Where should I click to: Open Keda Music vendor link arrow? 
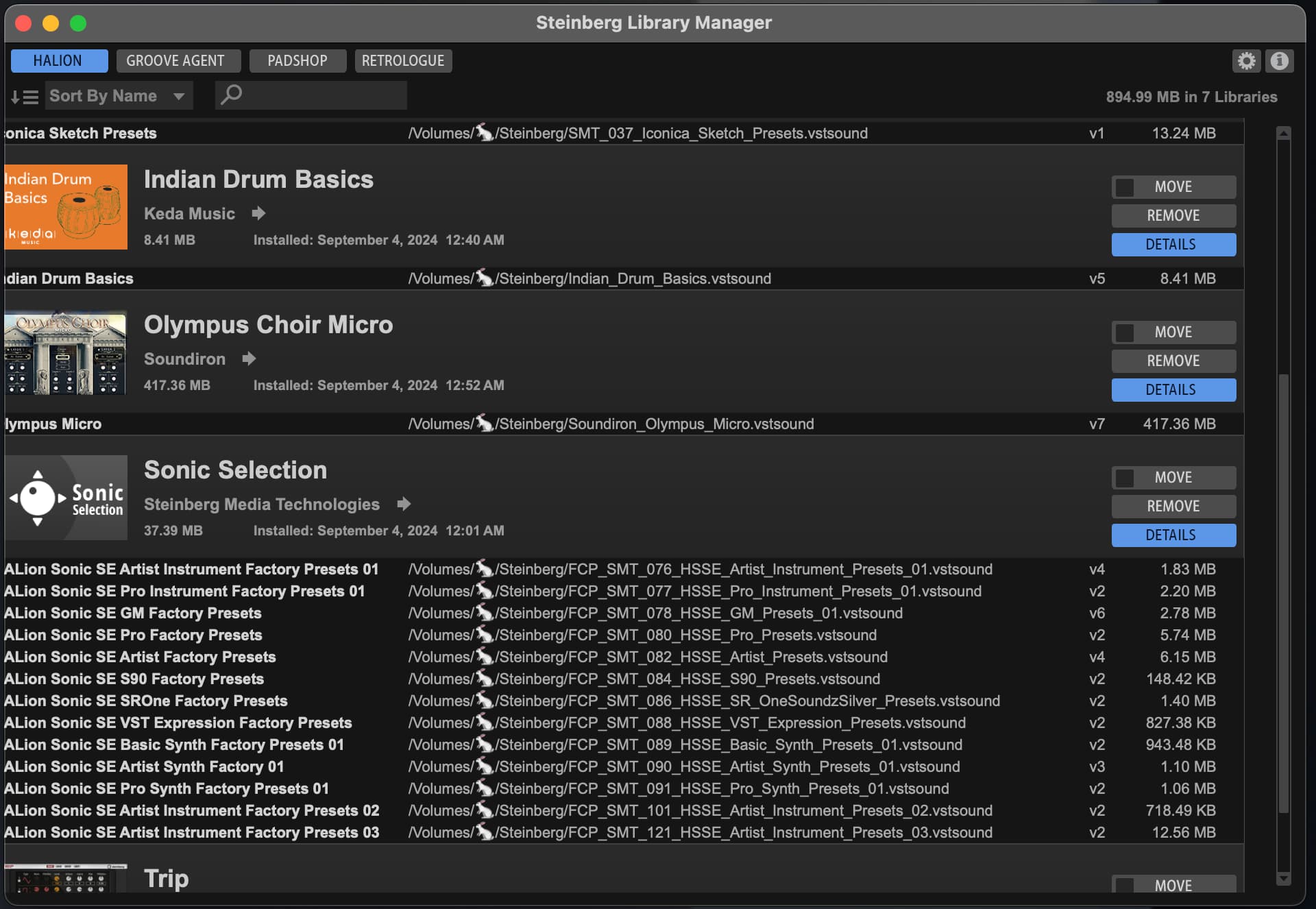coord(258,213)
